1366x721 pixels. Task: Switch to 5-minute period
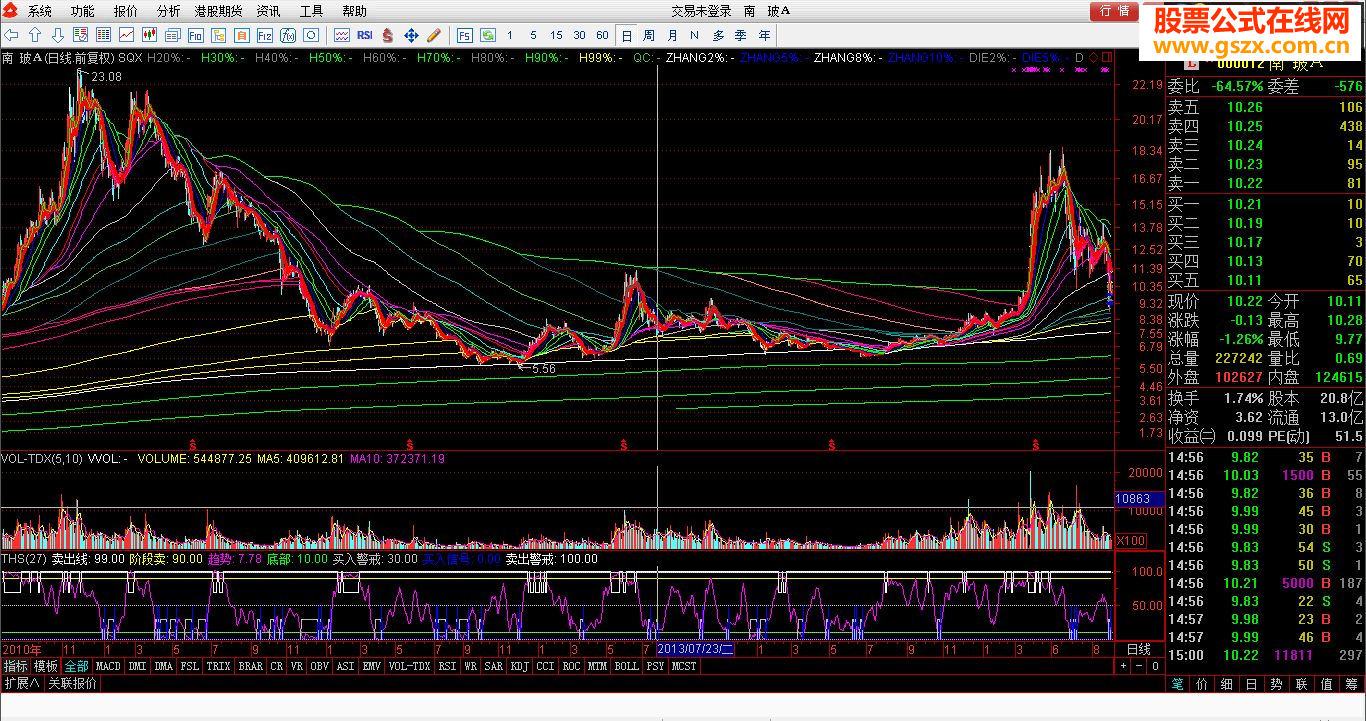pos(533,36)
